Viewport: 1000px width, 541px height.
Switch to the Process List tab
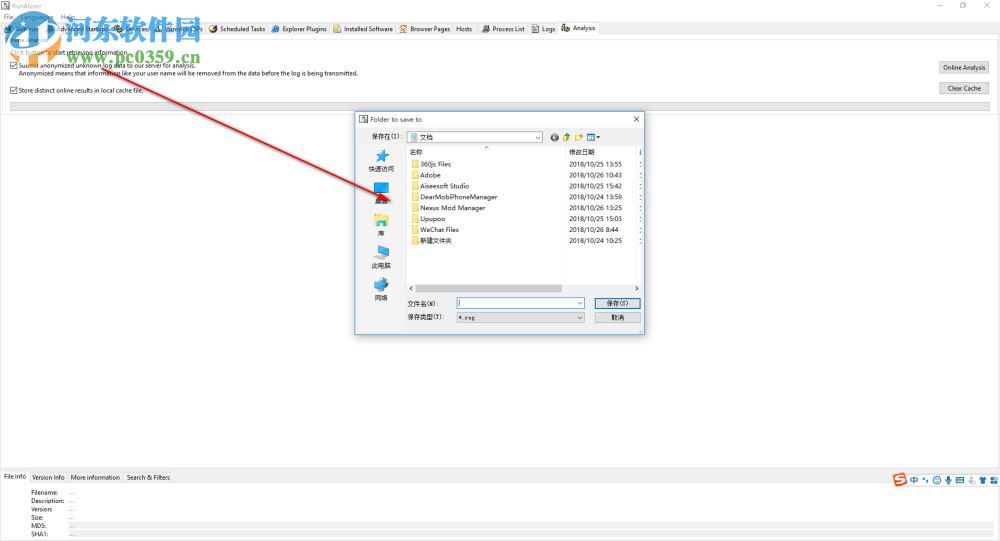coord(503,29)
